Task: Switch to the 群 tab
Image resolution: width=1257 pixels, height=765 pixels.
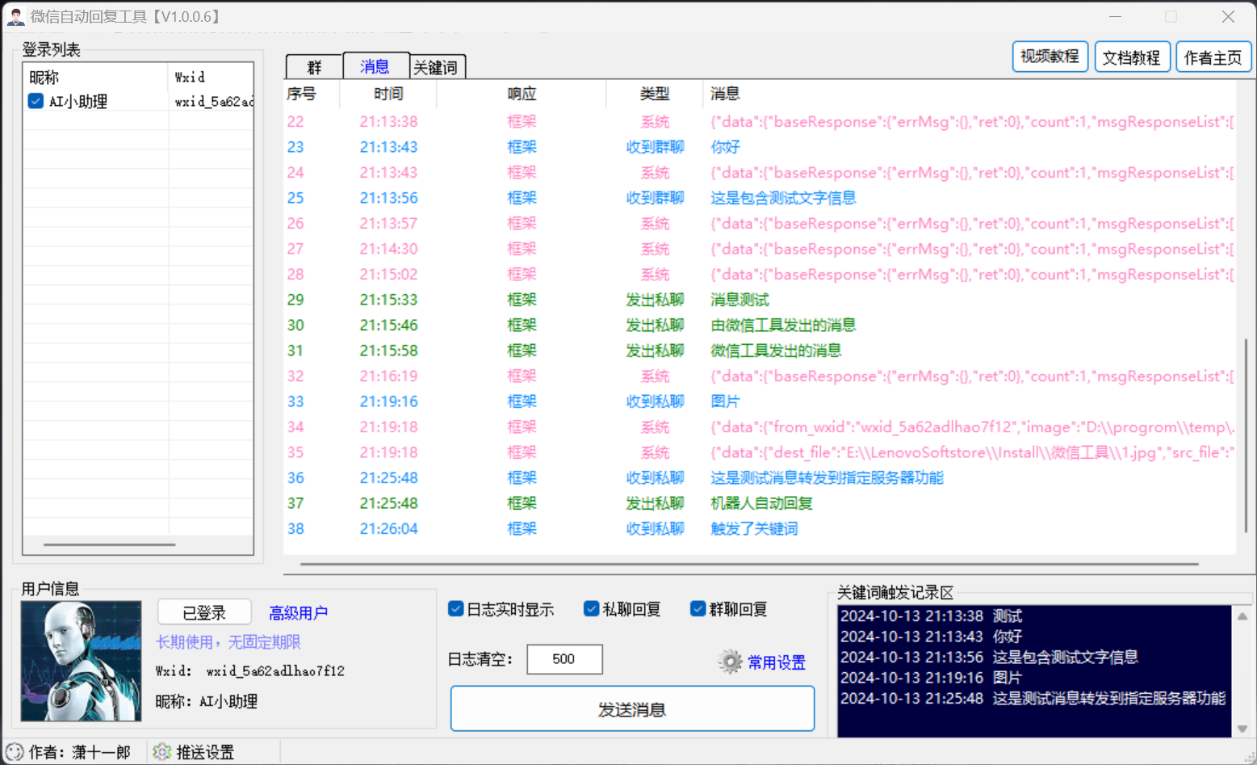Action: click(x=314, y=67)
